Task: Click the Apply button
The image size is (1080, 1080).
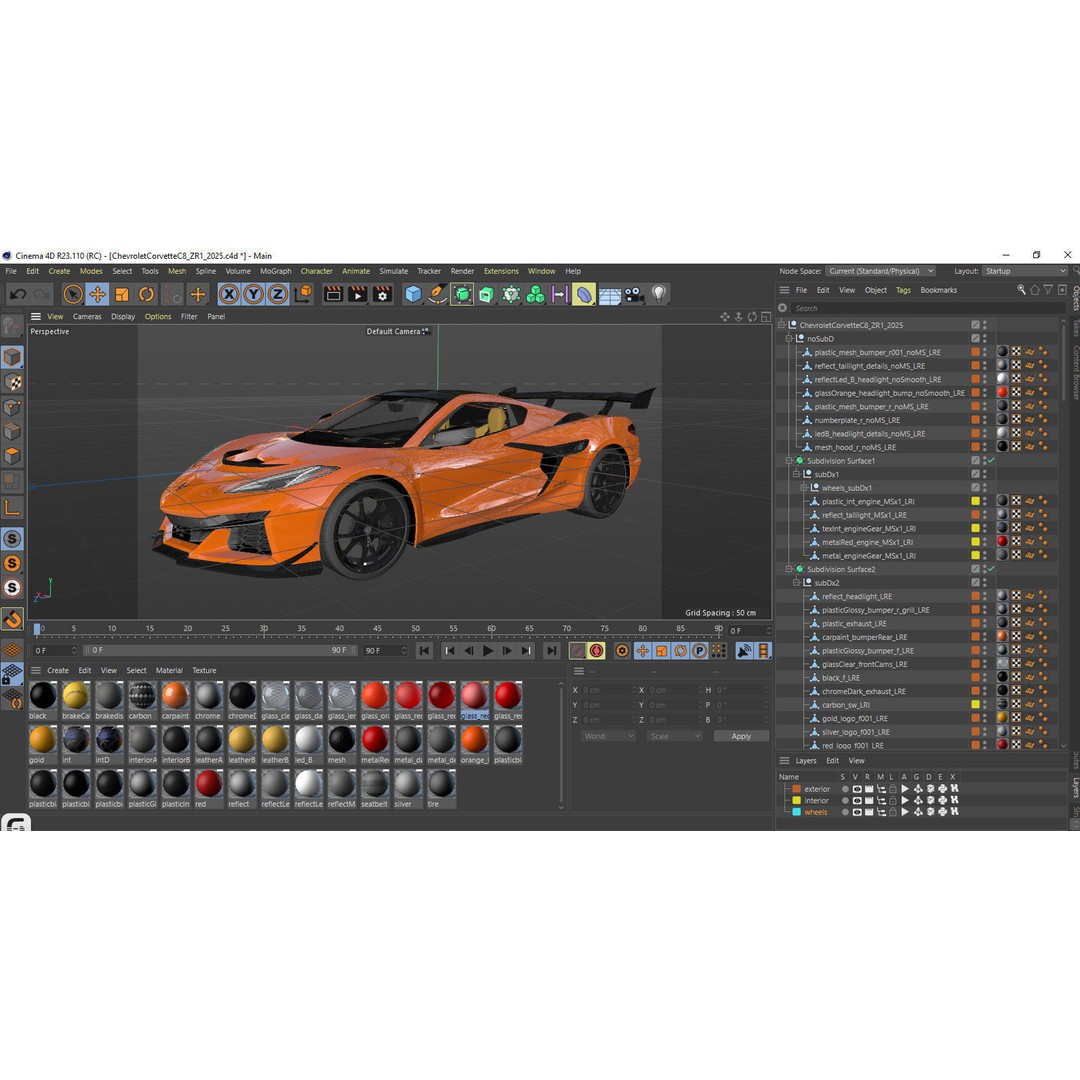Action: pos(741,736)
